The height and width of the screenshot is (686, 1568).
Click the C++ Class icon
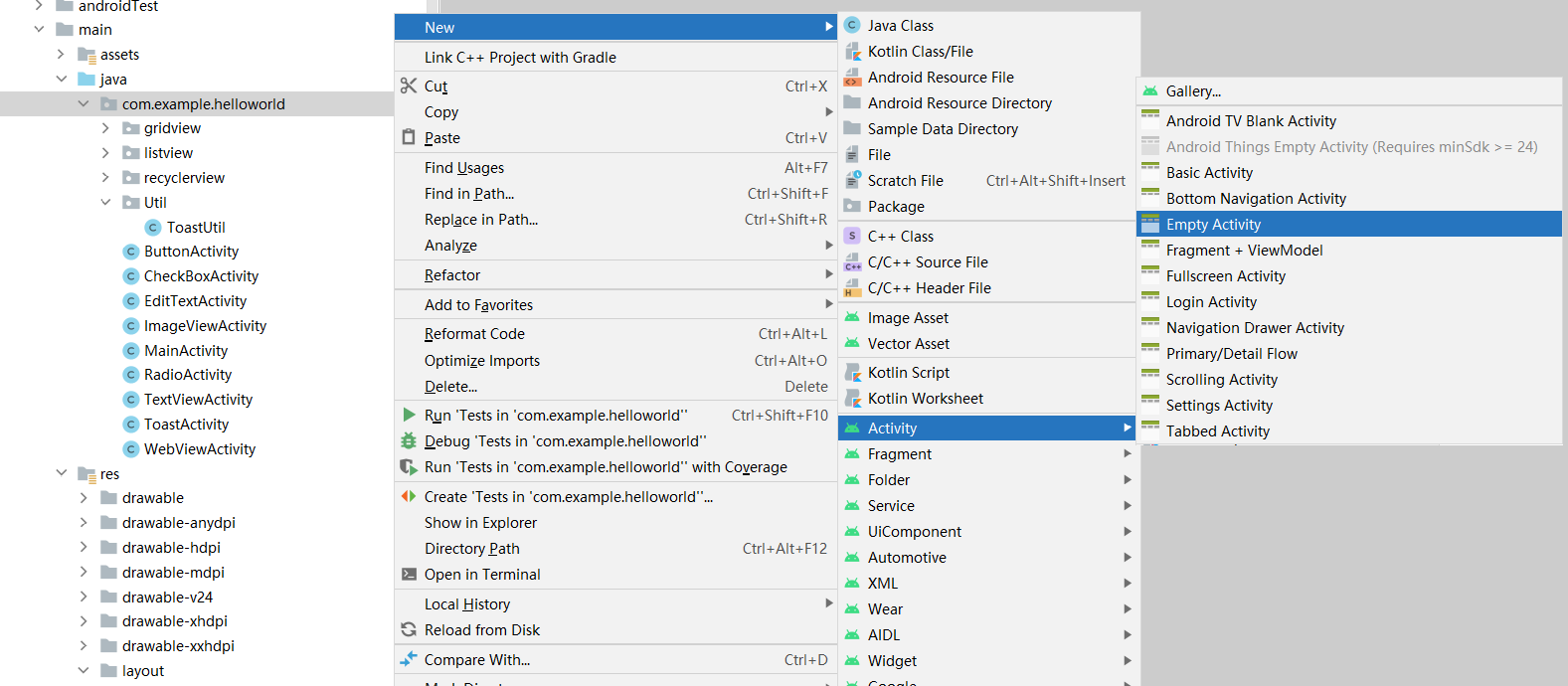tap(852, 237)
